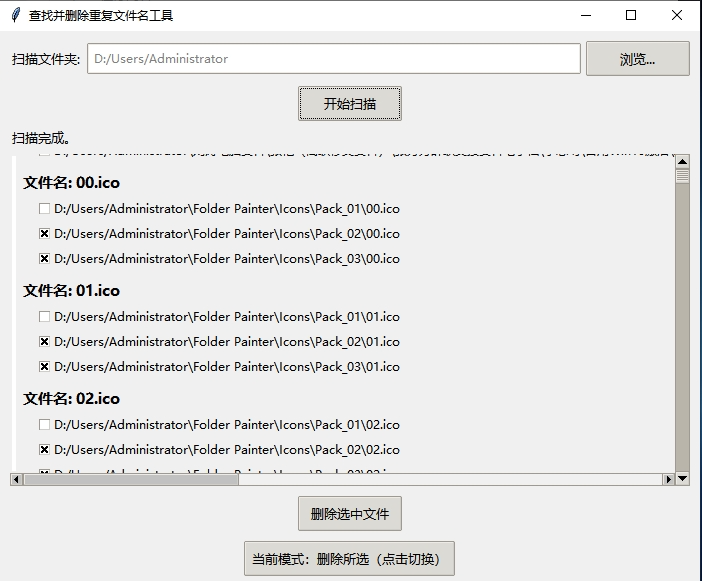Uncheck the Pack_02\02.ico checkbox
Screen dimensions: 702x581
coord(44,449)
